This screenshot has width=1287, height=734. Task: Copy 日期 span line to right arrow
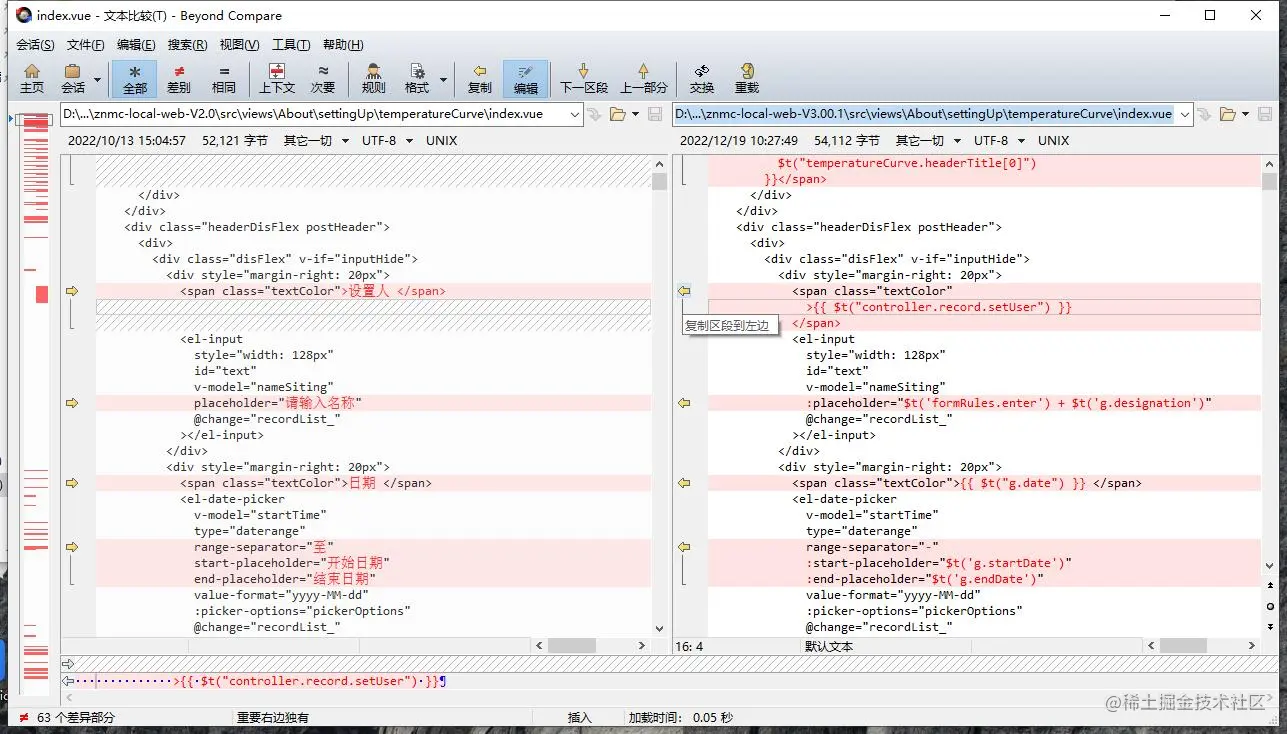(x=72, y=483)
